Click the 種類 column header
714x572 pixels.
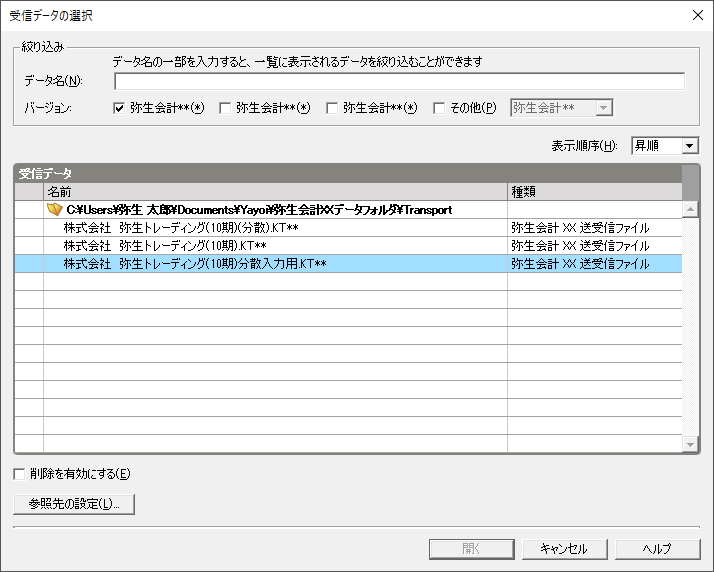pyautogui.click(x=595, y=192)
